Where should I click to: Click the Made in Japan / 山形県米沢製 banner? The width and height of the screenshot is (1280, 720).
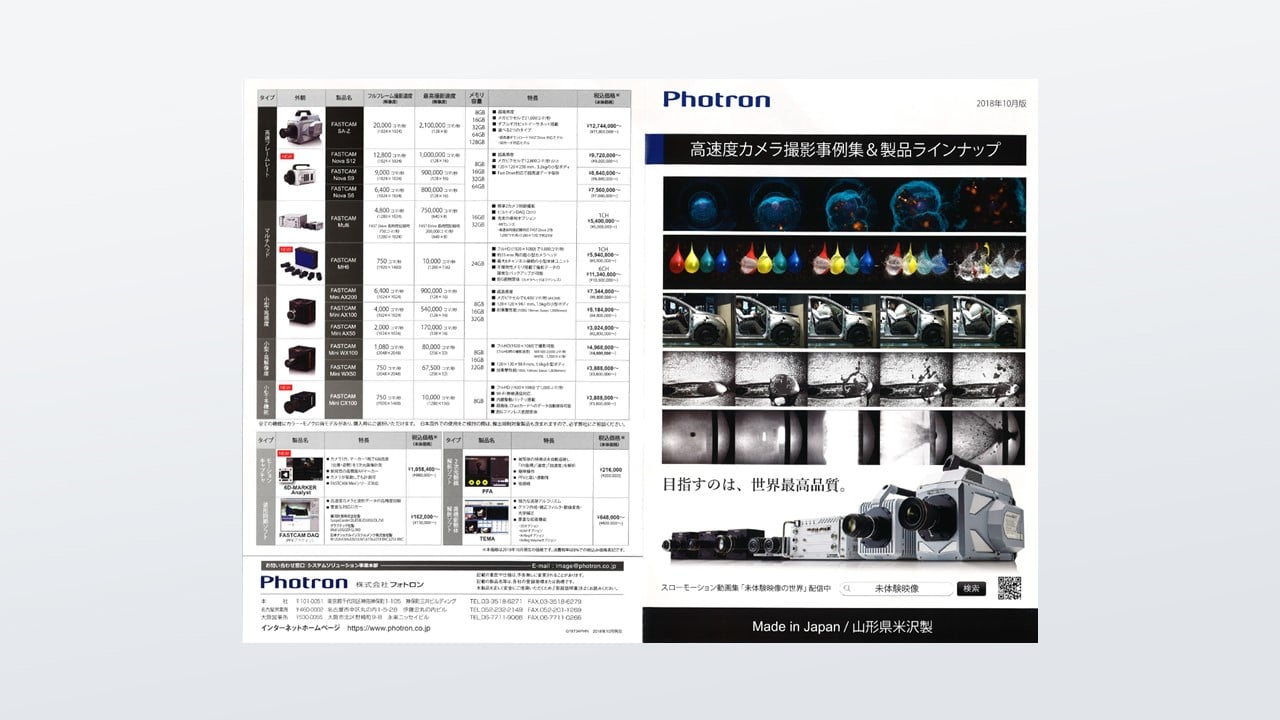pos(840,626)
